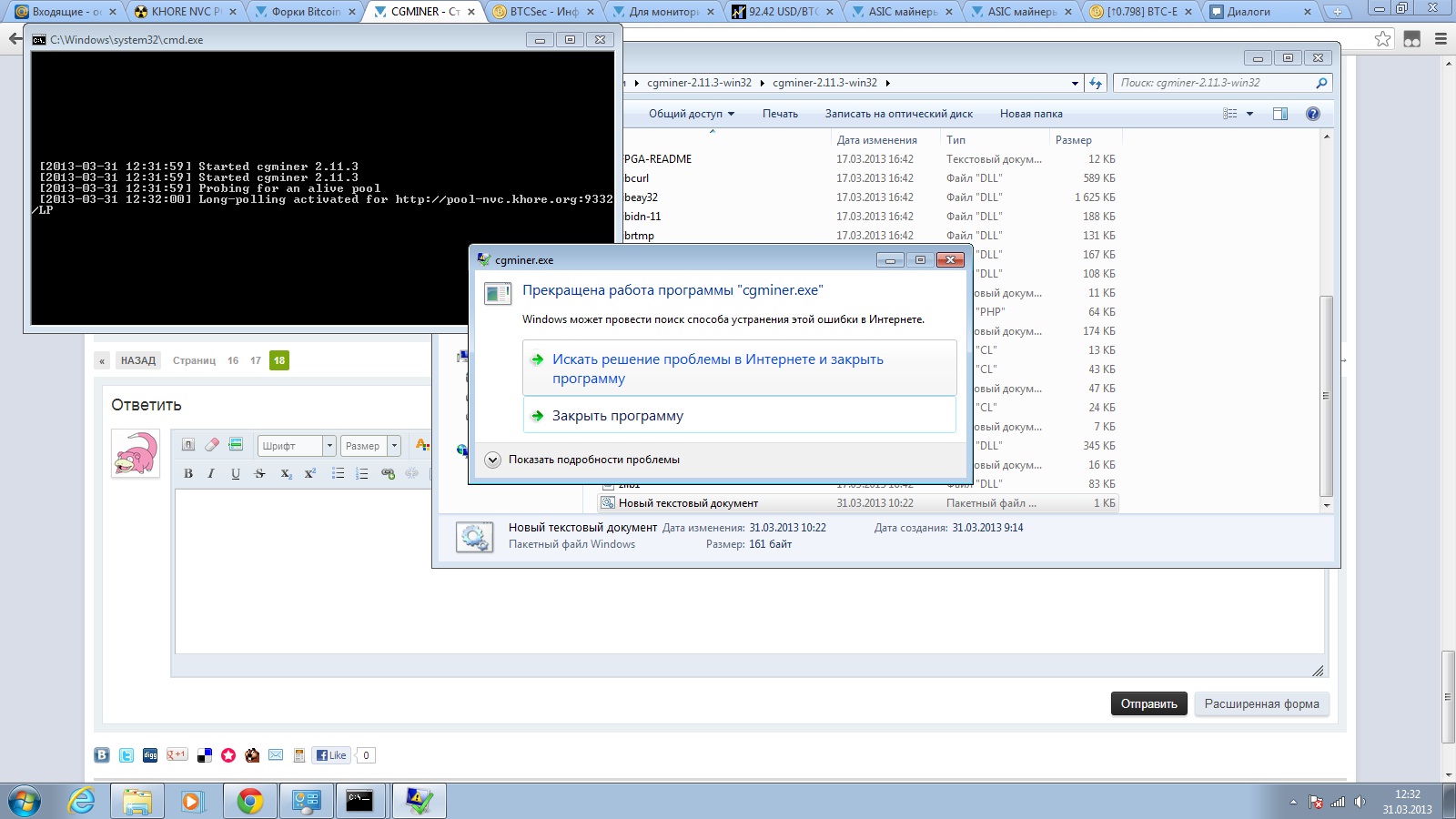This screenshot has width=1456, height=819.
Task: Click НАЗАД pagination button
Action: [x=138, y=360]
